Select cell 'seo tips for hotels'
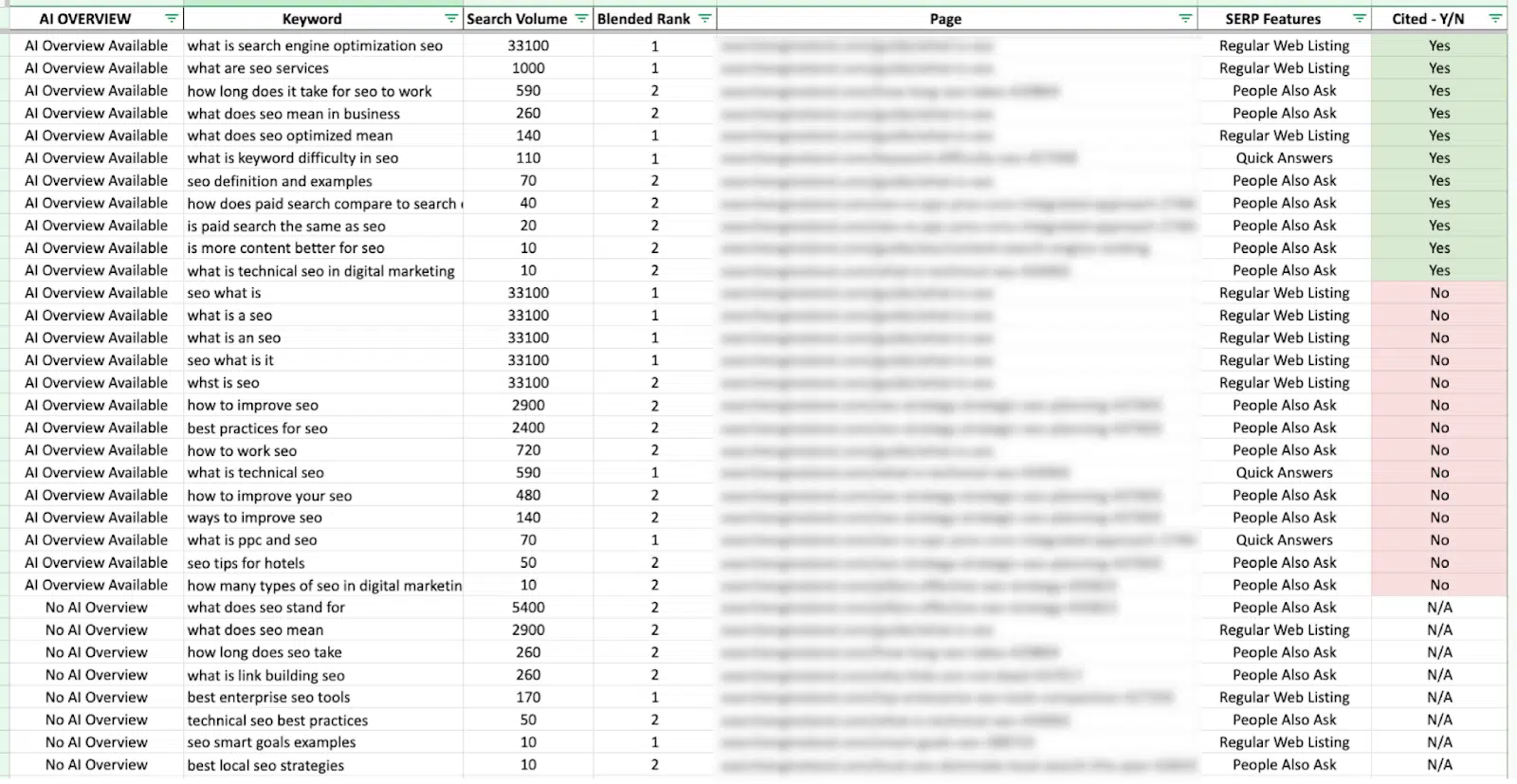Screen dimensions: 1517x784 [323, 563]
